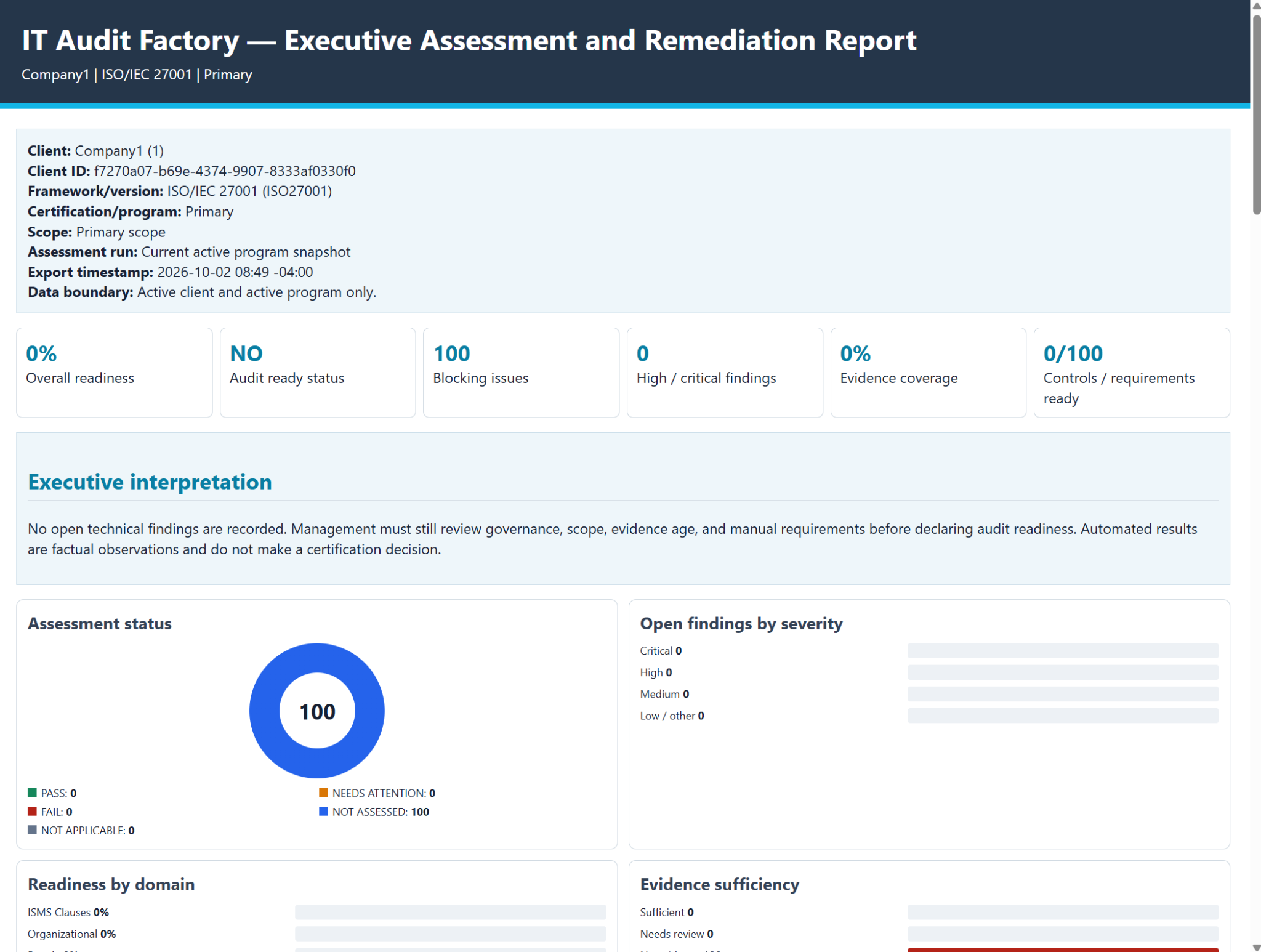Click the Evidence coverage 0% card
Viewport: 1261px width, 952px height.
click(x=928, y=373)
